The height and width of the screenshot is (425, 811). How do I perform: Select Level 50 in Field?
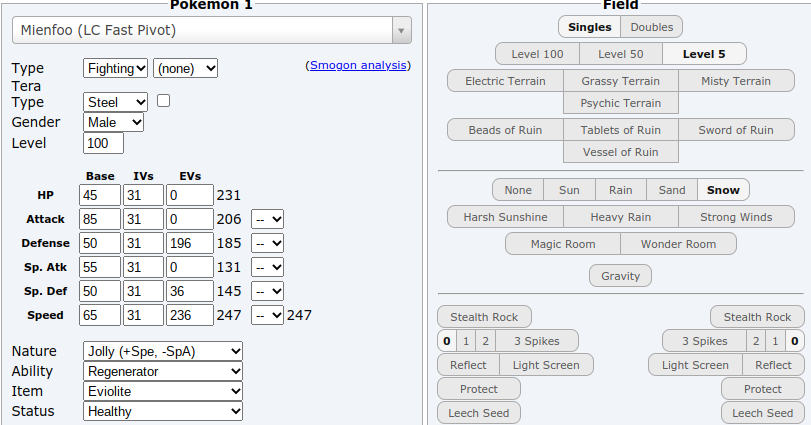click(621, 54)
